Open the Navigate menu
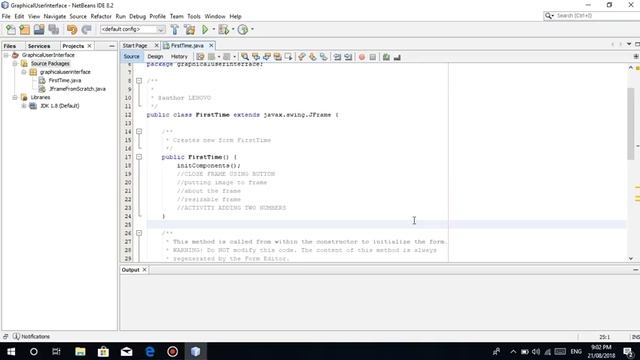This screenshot has width=640, height=360. (x=55, y=16)
